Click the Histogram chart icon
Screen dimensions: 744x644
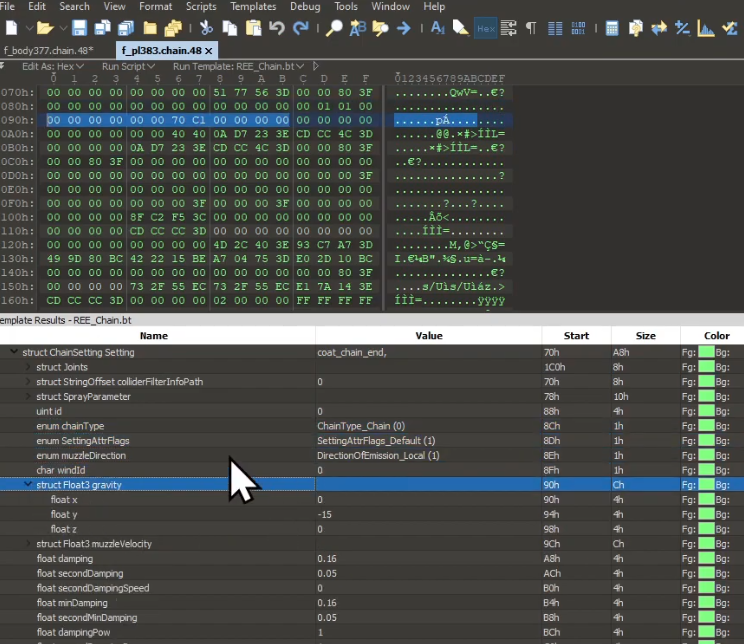coord(707,28)
